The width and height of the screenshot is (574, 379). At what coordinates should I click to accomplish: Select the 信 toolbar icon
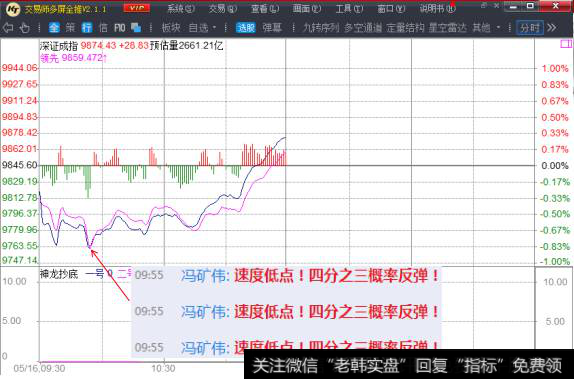pos(103,27)
